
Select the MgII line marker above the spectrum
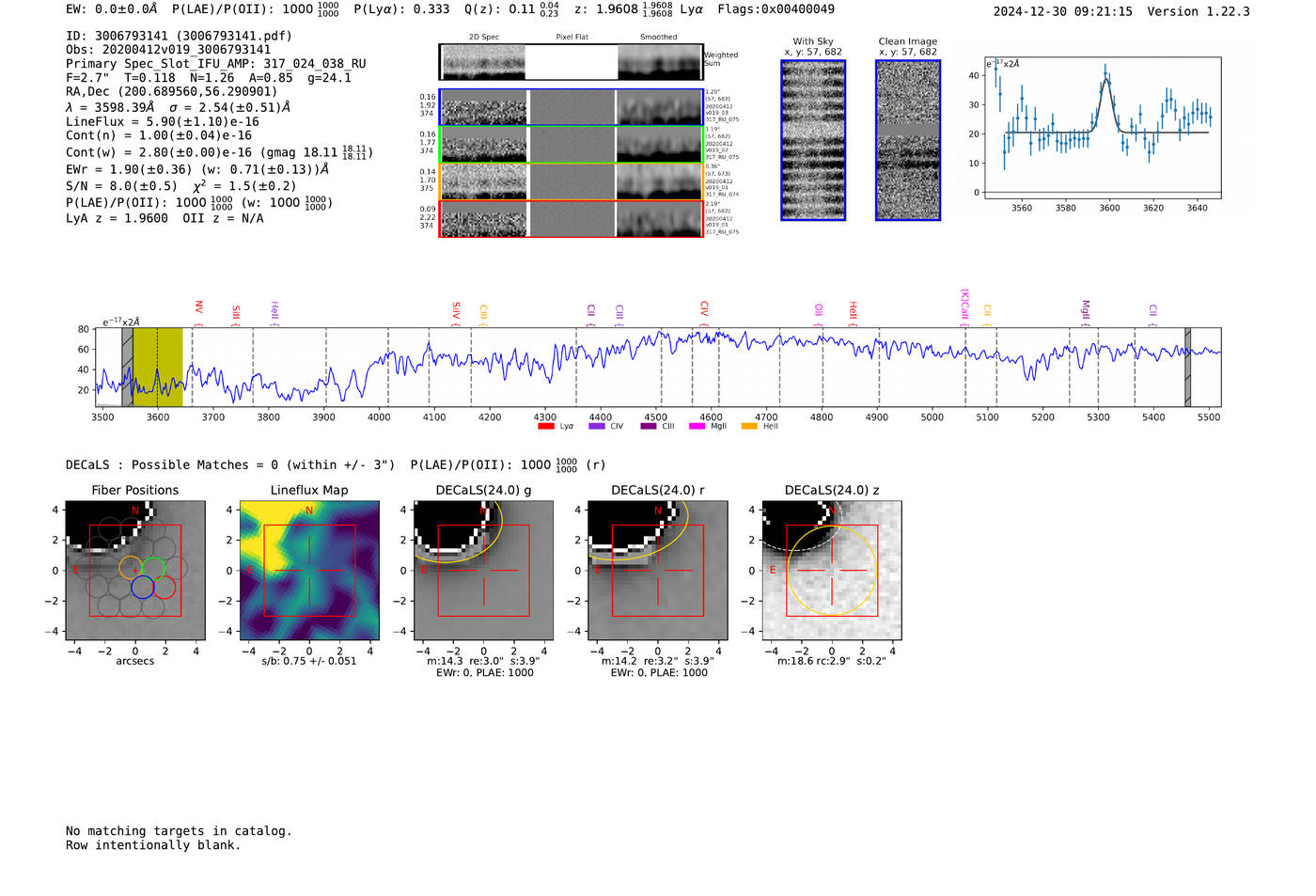pyautogui.click(x=1086, y=309)
